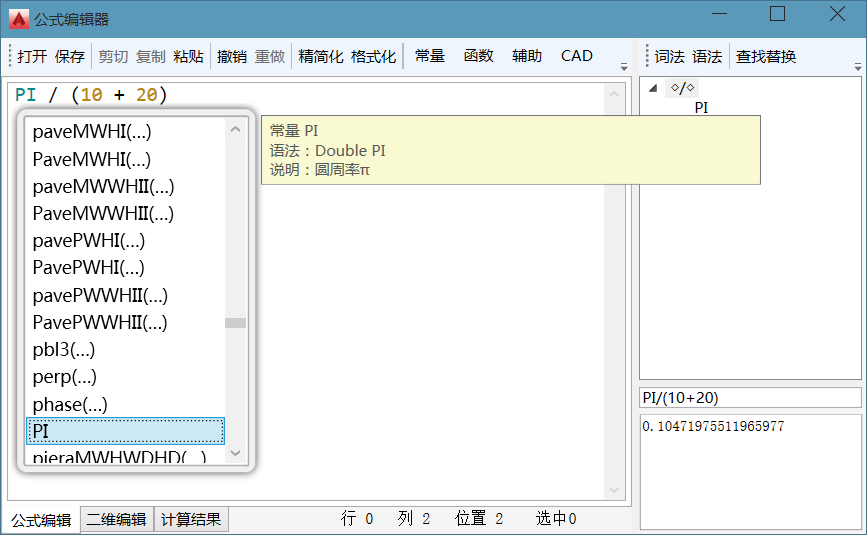Select the ◇/◇ tree node
Viewport: 867px width, 535px height.
coord(682,87)
